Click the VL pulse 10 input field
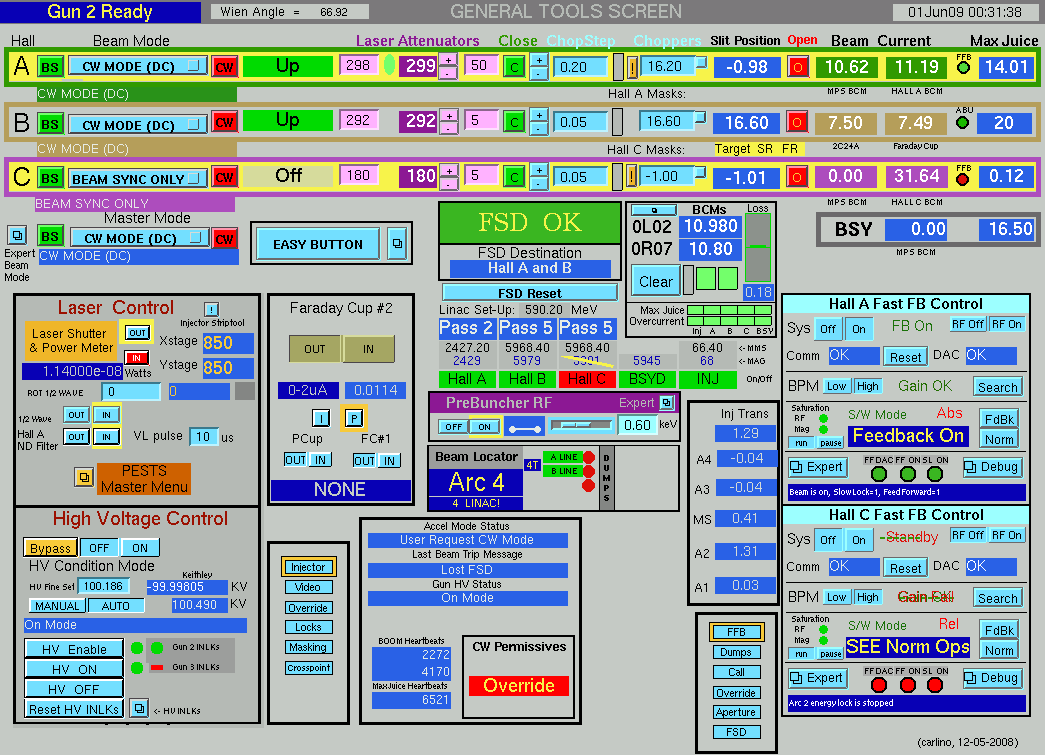Screen dimensions: 1045x755 click(204, 436)
